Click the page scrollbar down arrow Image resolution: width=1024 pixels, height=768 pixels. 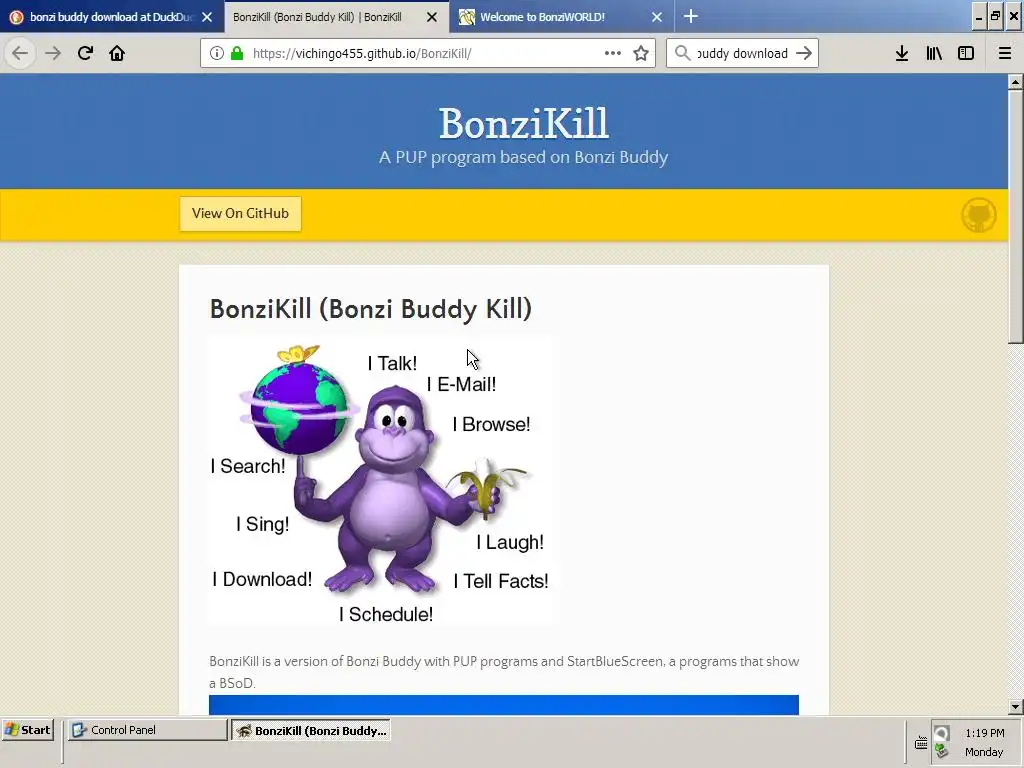coord(1015,707)
